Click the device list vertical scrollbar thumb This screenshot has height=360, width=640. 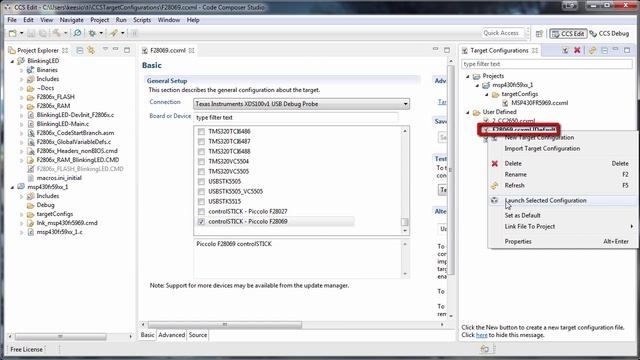pyautogui.click(x=404, y=222)
